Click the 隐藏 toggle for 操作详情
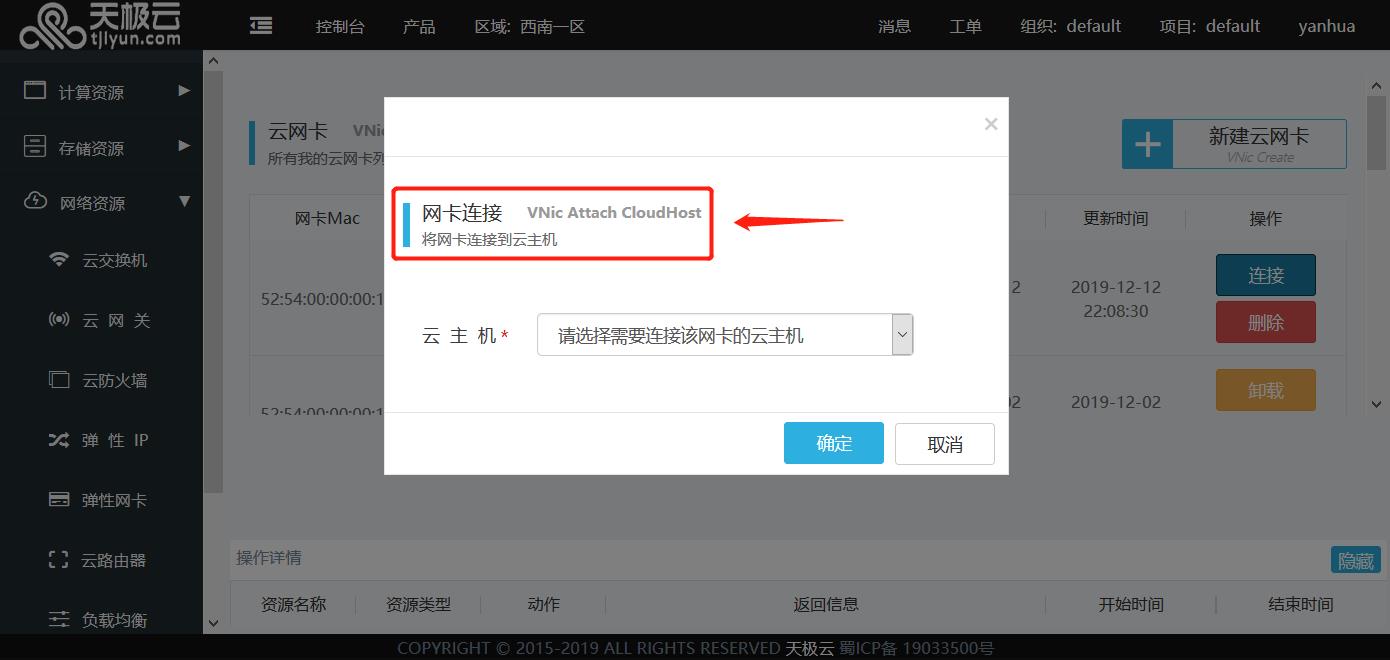1390x660 pixels. point(1356,560)
